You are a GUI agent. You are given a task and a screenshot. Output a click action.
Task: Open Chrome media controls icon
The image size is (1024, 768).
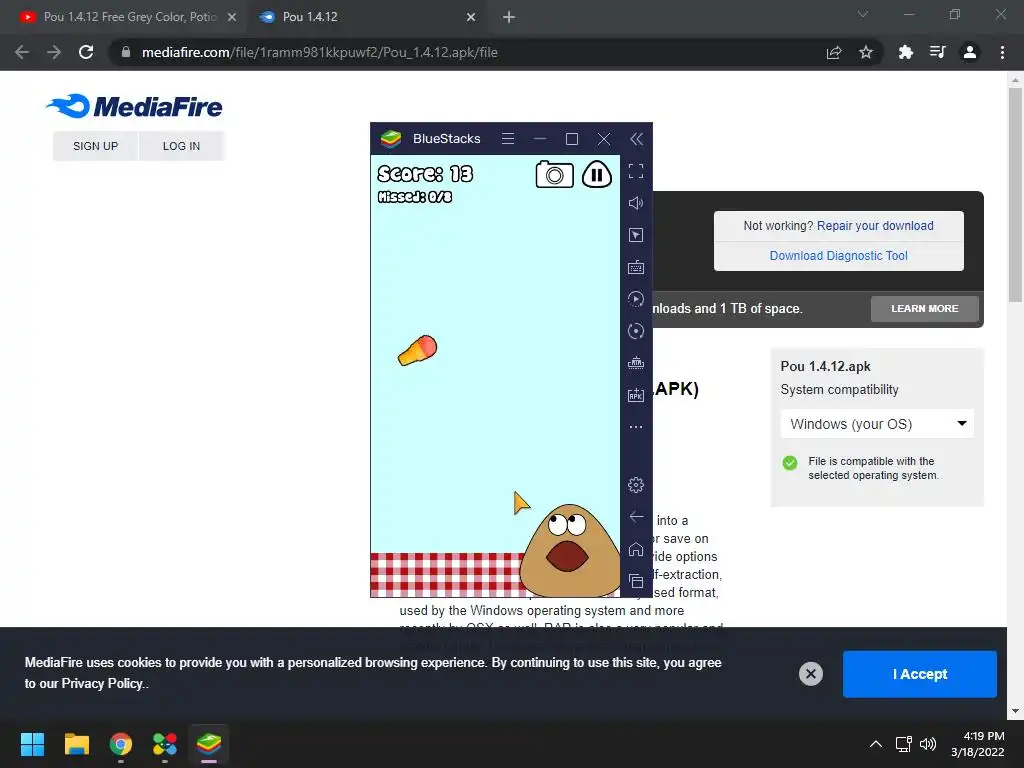[x=937, y=52]
